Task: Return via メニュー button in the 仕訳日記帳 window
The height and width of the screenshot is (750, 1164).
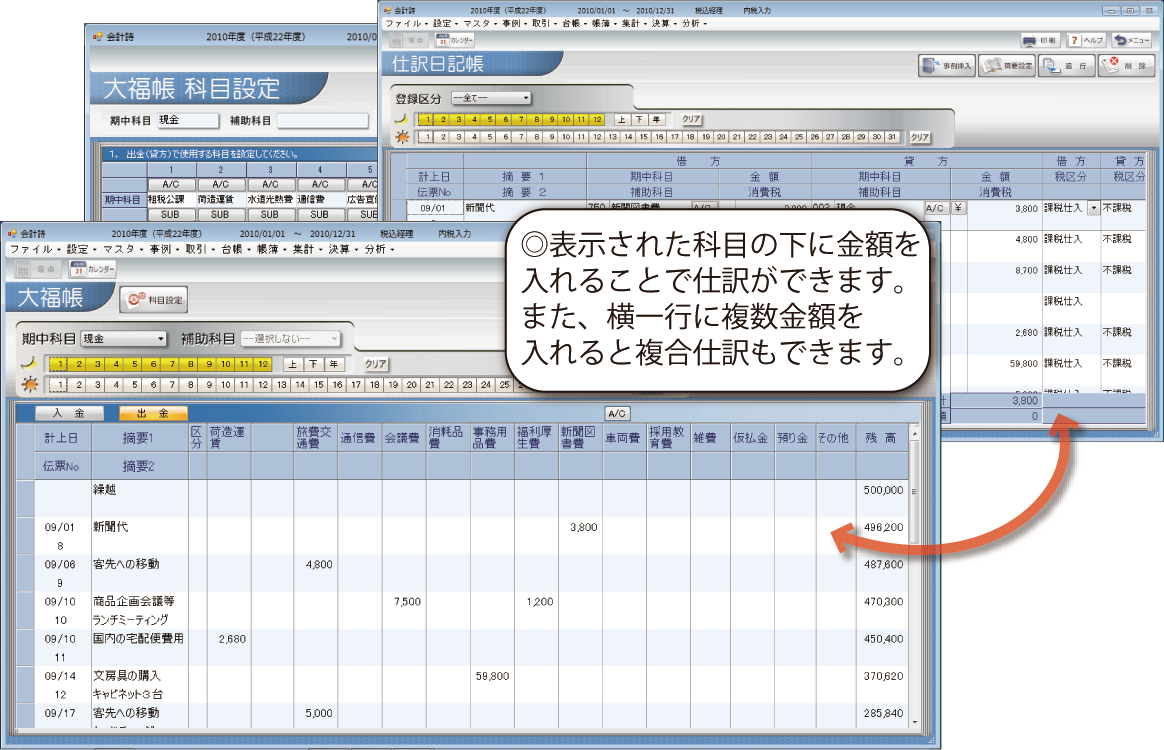Action: point(1131,41)
